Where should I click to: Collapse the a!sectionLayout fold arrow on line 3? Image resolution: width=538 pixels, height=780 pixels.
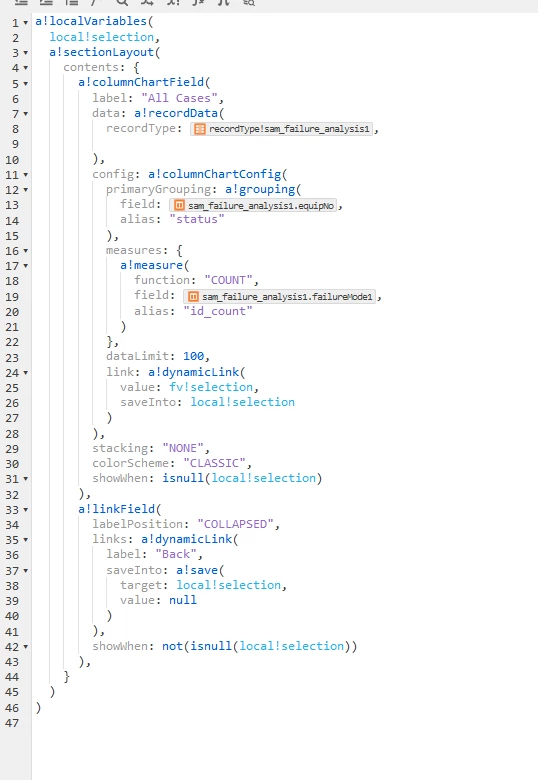25,53
